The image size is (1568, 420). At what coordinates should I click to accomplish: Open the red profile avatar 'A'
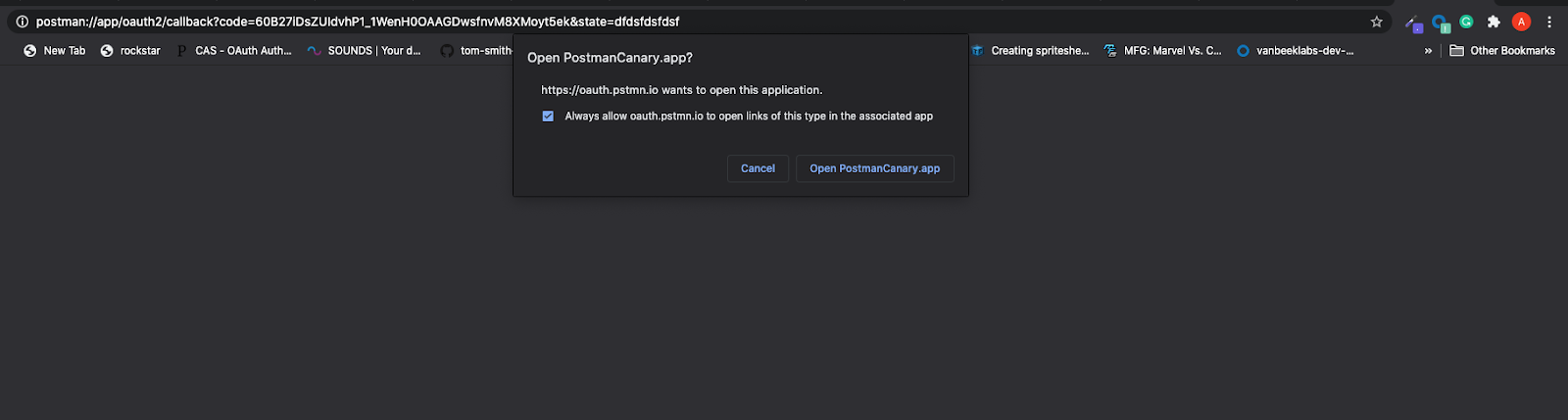pos(1521,22)
